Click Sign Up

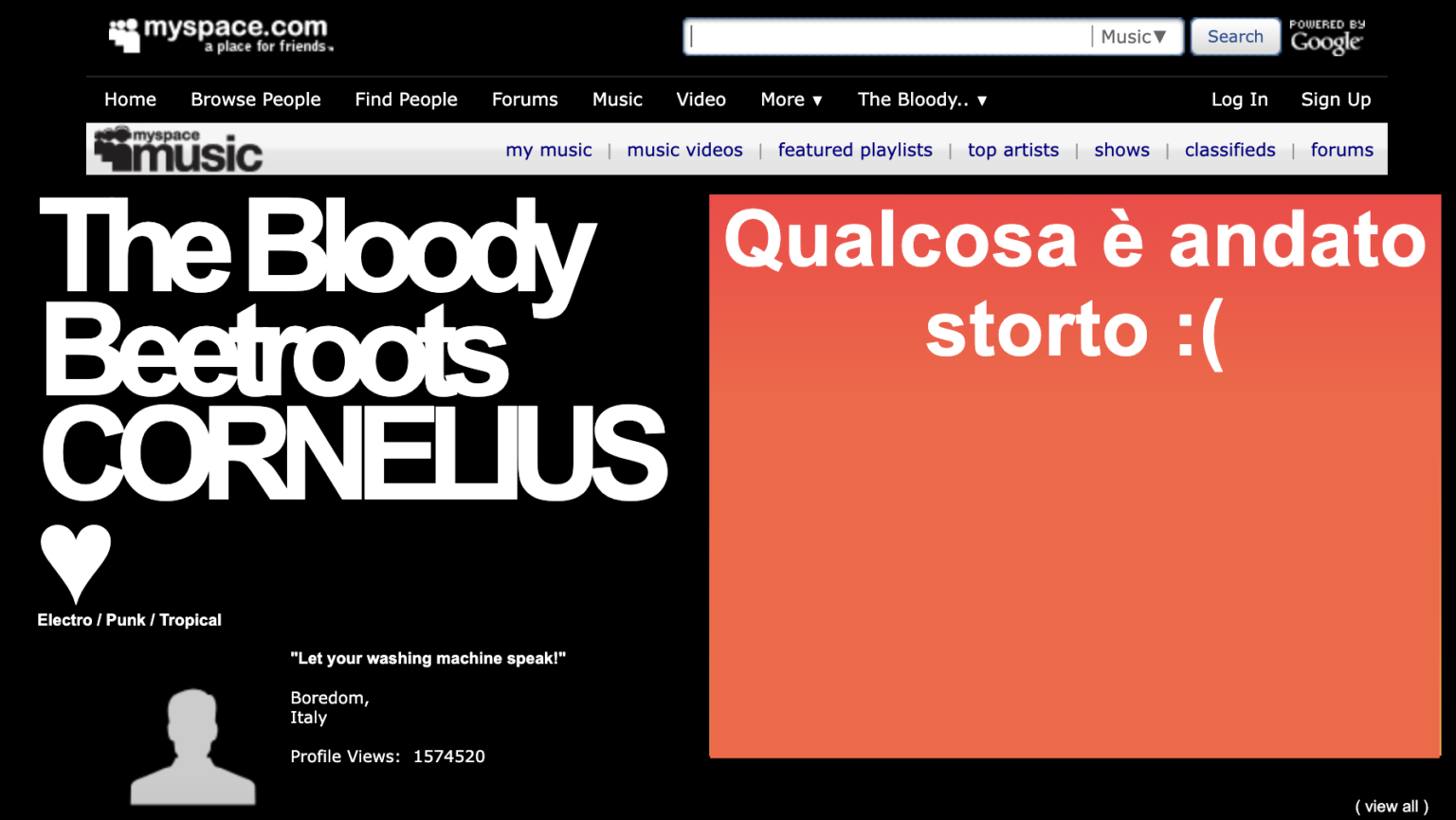point(1336,100)
